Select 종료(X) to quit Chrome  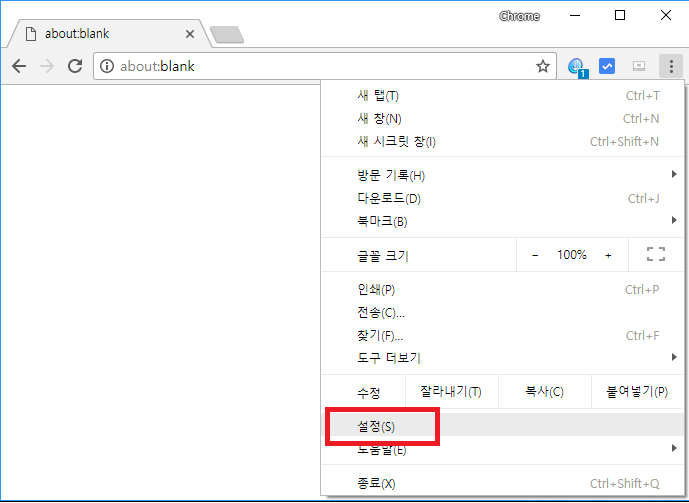(x=502, y=484)
